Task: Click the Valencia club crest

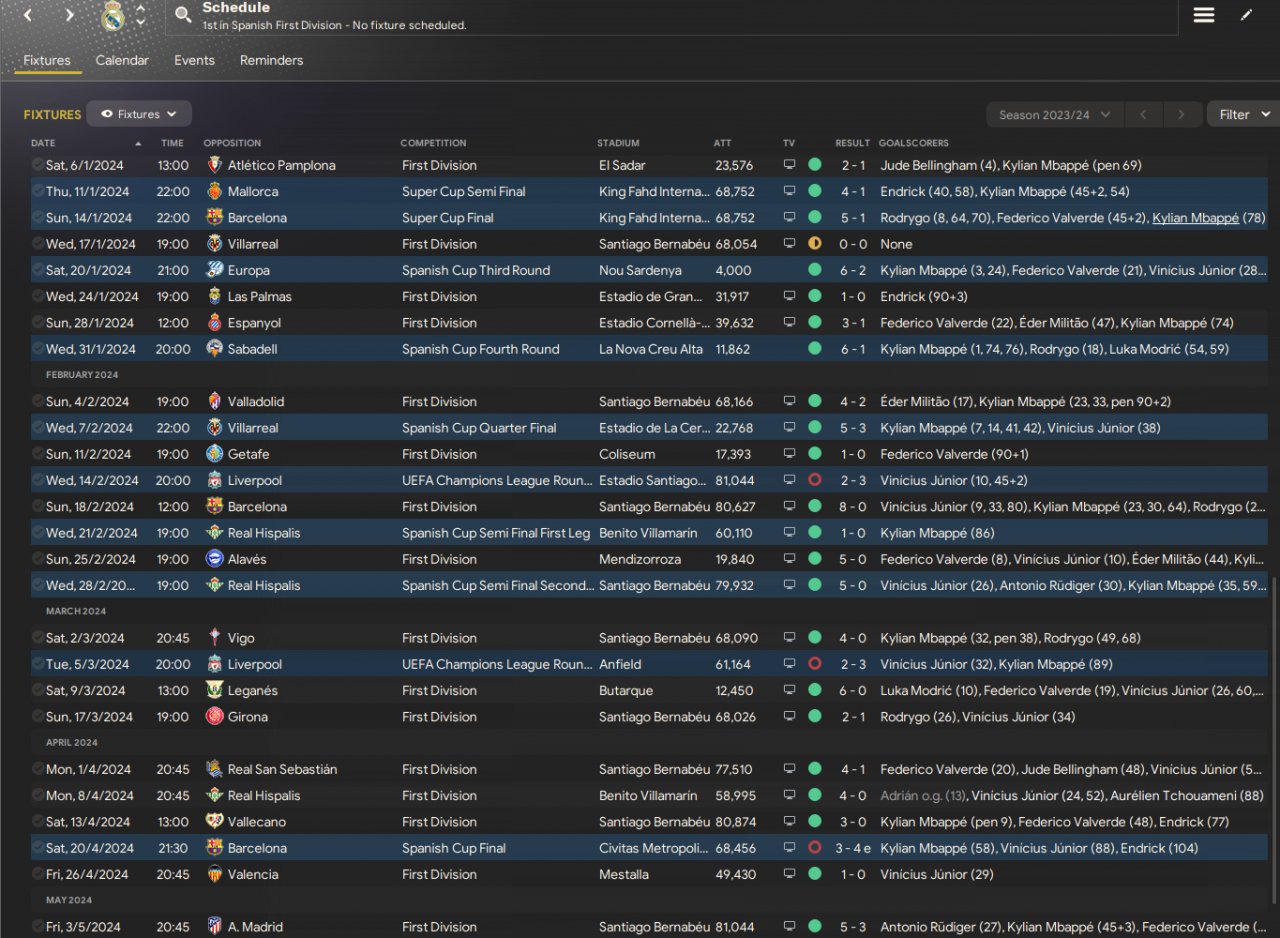Action: [214, 874]
